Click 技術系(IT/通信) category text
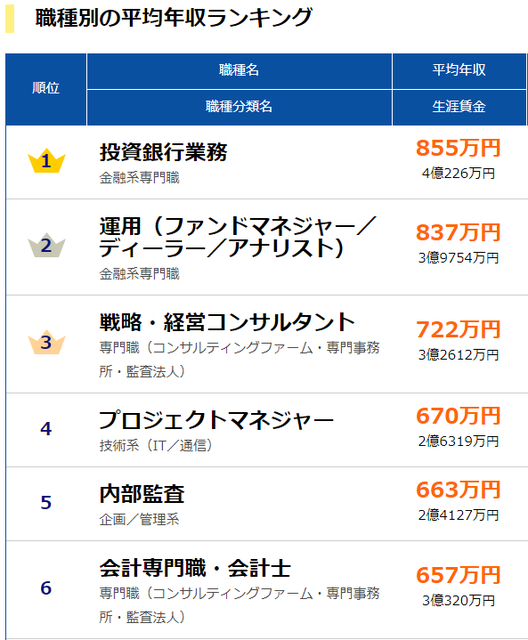Screen dimensions: 528x640 156,445
